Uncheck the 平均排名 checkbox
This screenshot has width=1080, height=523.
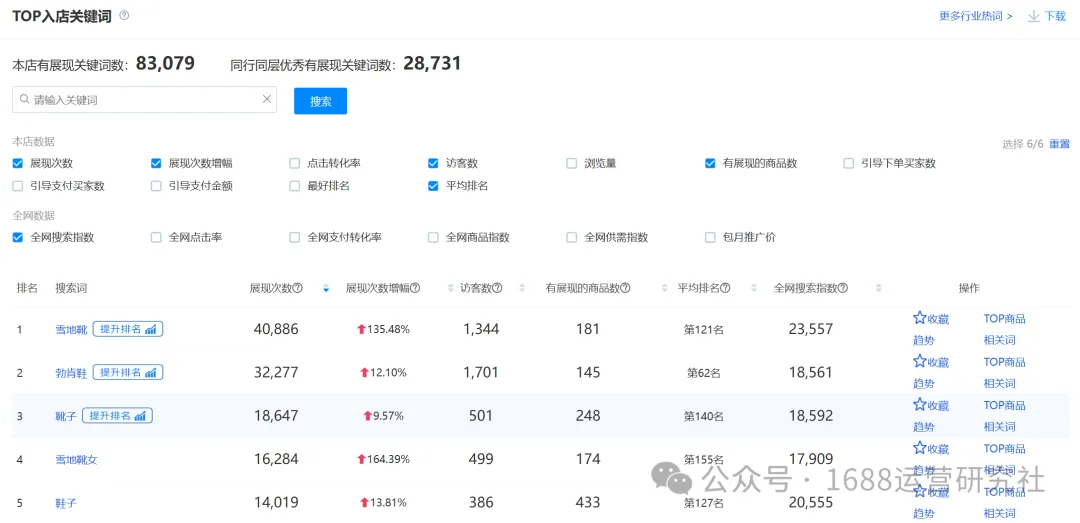tap(433, 186)
